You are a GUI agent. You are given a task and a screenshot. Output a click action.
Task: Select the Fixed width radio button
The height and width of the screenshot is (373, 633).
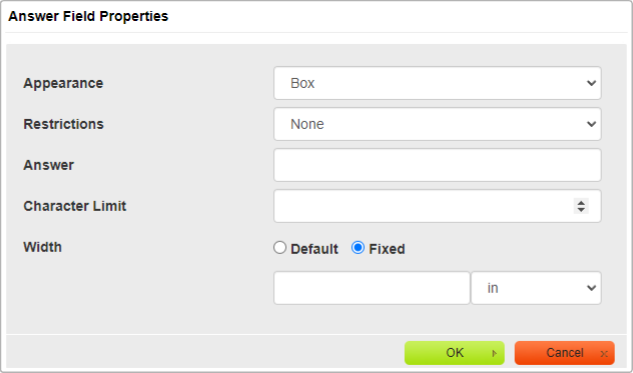[358, 247]
